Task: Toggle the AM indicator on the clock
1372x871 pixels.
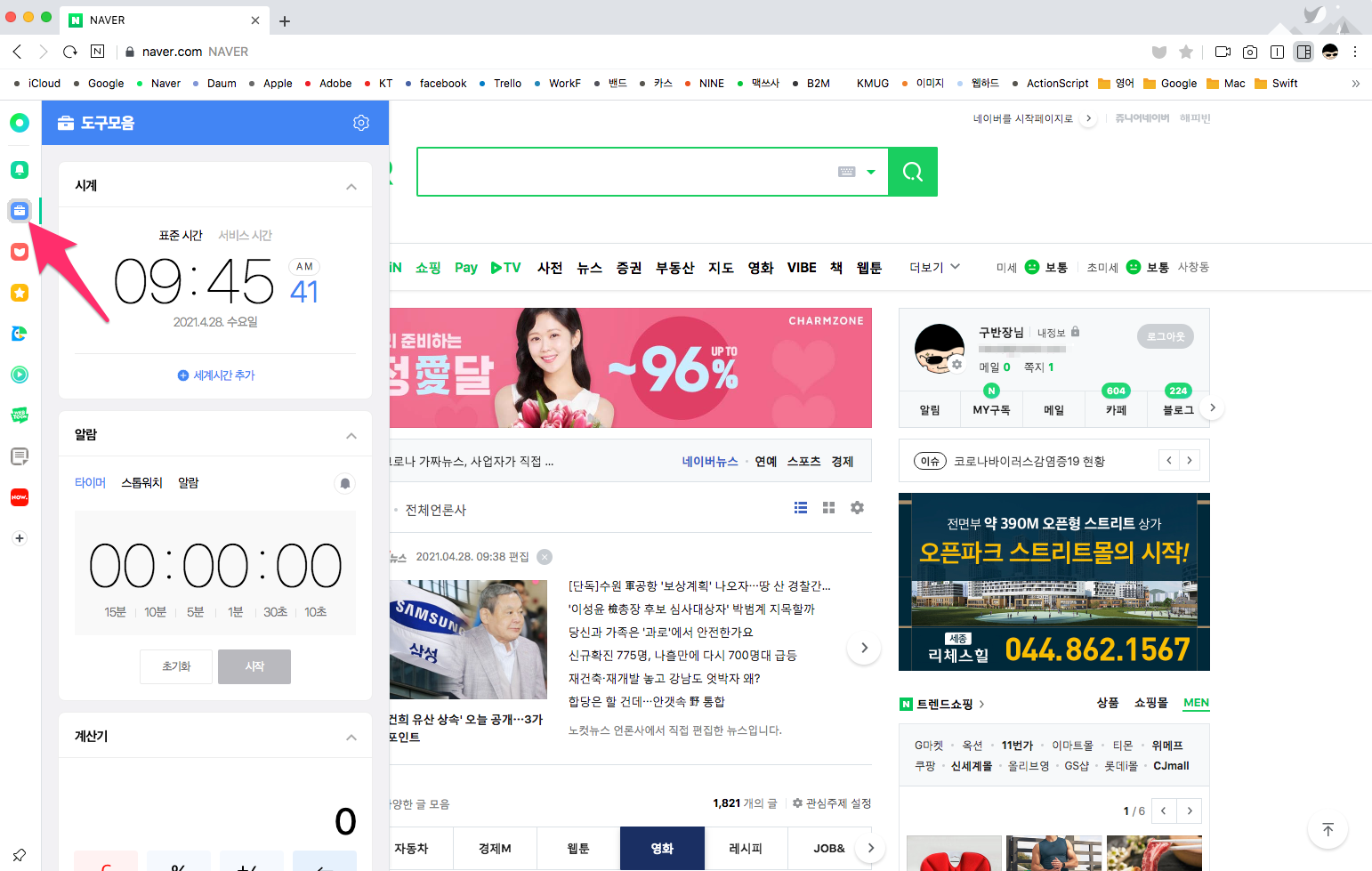Action: click(x=304, y=266)
